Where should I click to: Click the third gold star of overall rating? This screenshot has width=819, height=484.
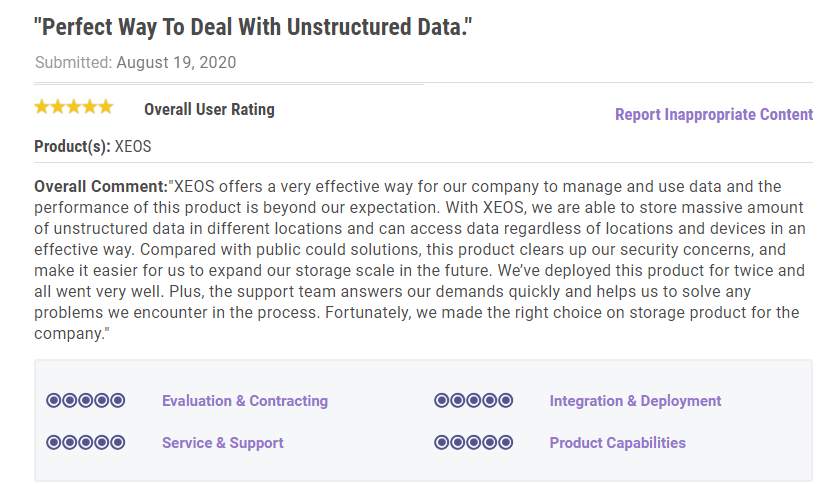[x=74, y=107]
